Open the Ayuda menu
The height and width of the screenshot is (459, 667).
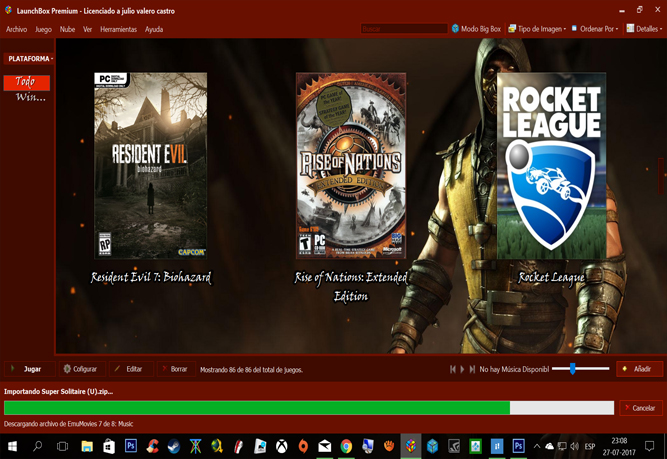click(x=154, y=29)
